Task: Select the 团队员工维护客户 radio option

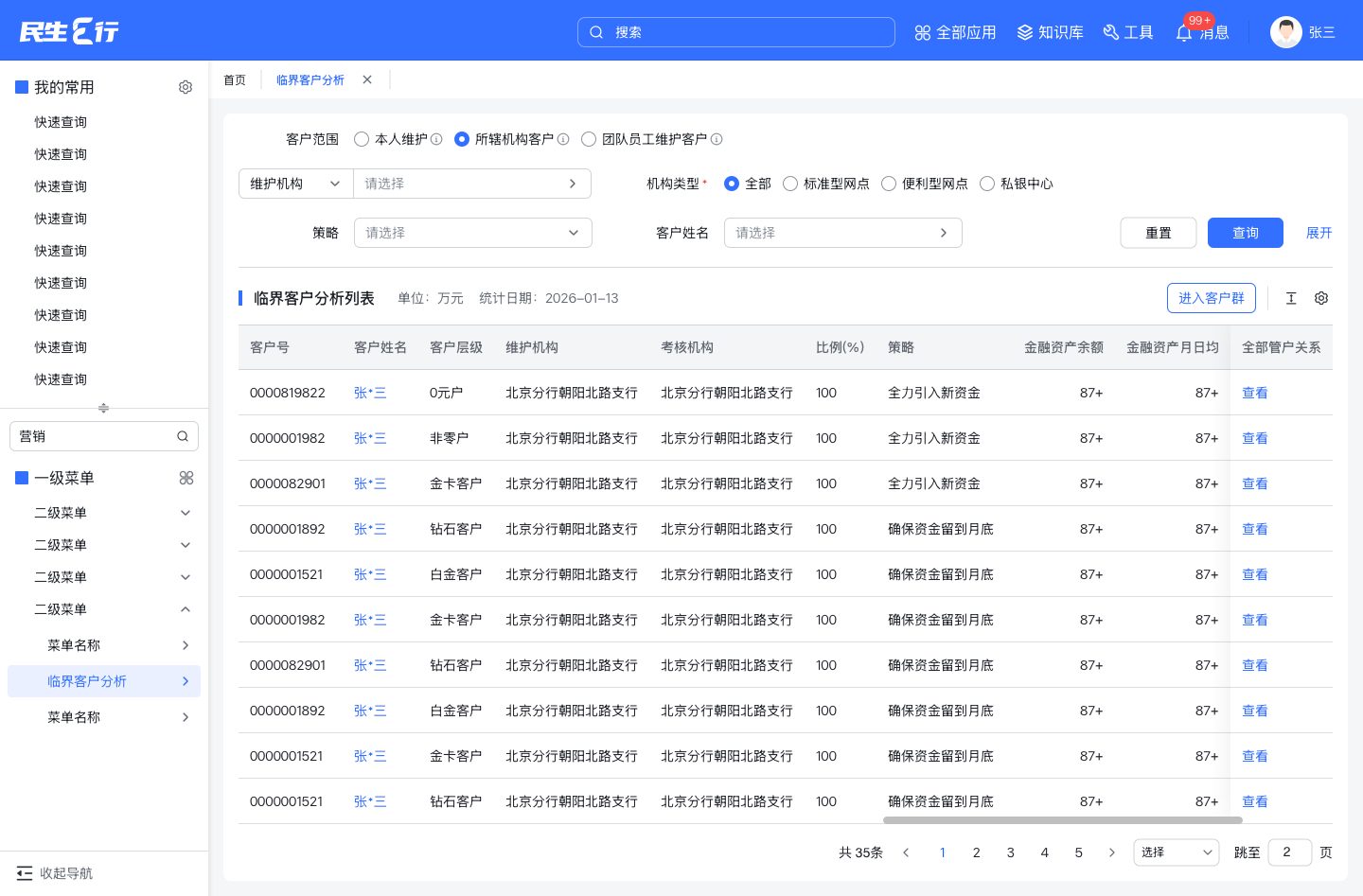Action: (x=589, y=139)
